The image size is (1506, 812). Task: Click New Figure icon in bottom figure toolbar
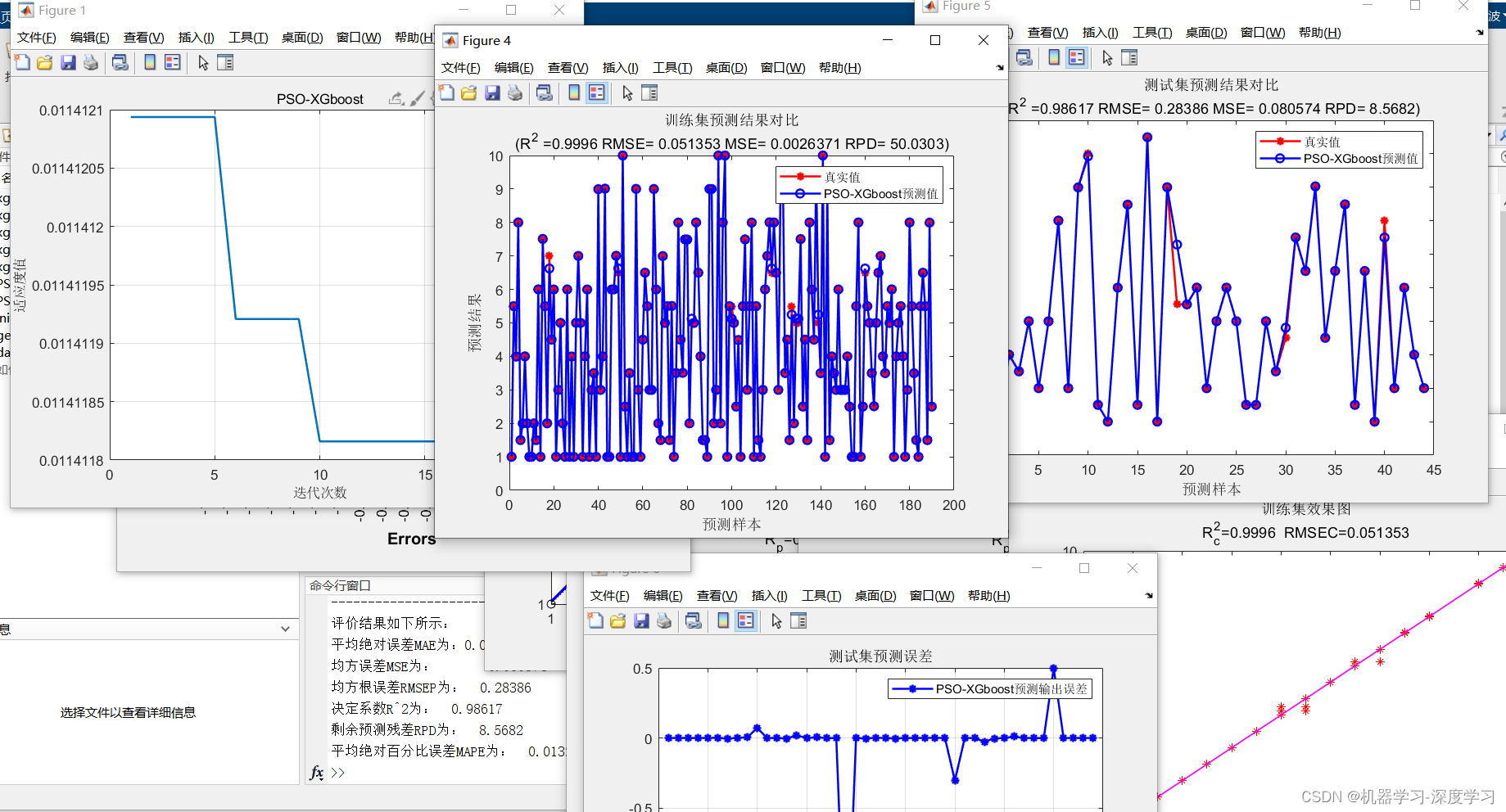click(595, 621)
